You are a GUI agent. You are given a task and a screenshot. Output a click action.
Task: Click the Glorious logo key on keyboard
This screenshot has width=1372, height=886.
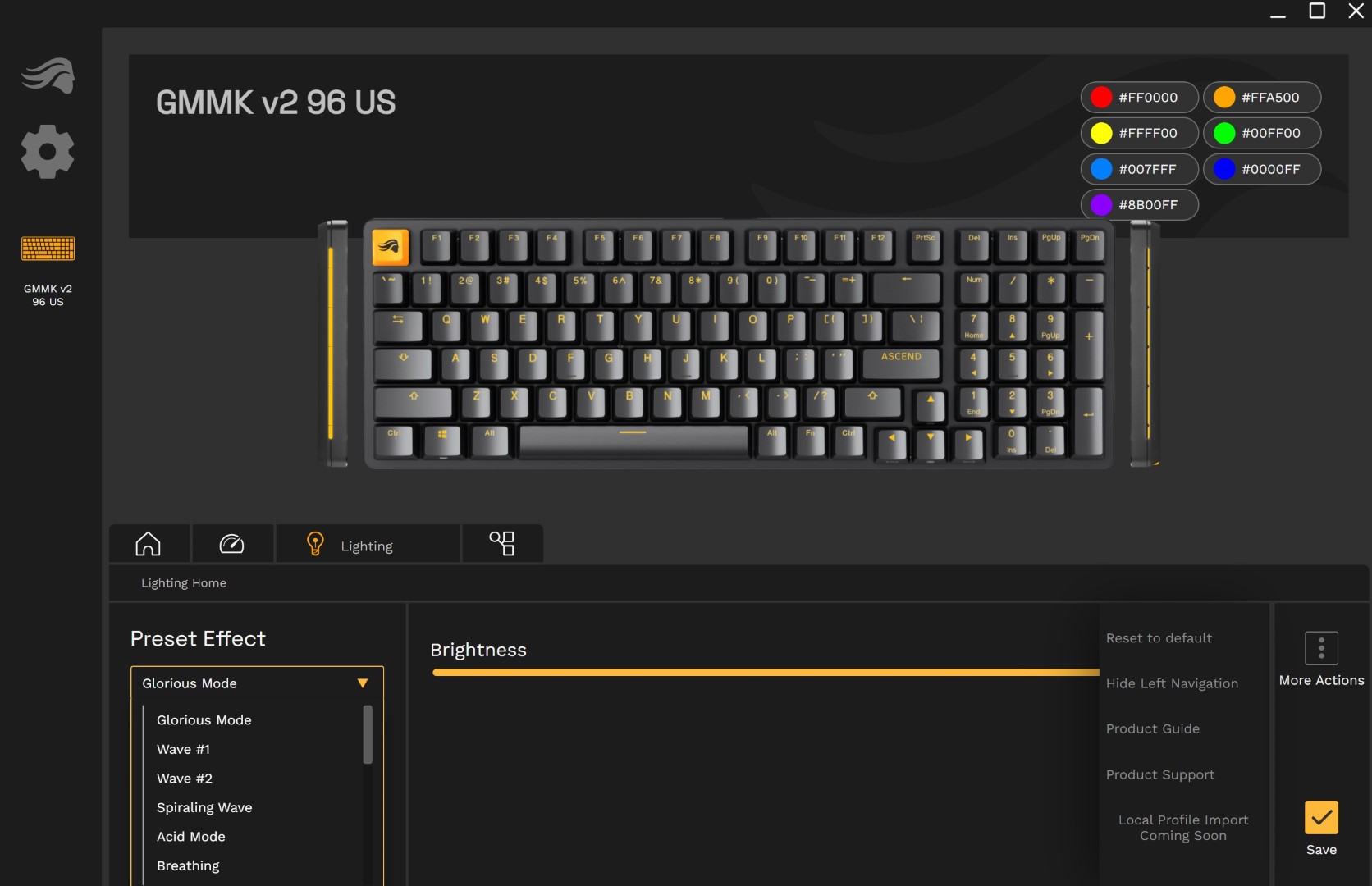(x=391, y=246)
